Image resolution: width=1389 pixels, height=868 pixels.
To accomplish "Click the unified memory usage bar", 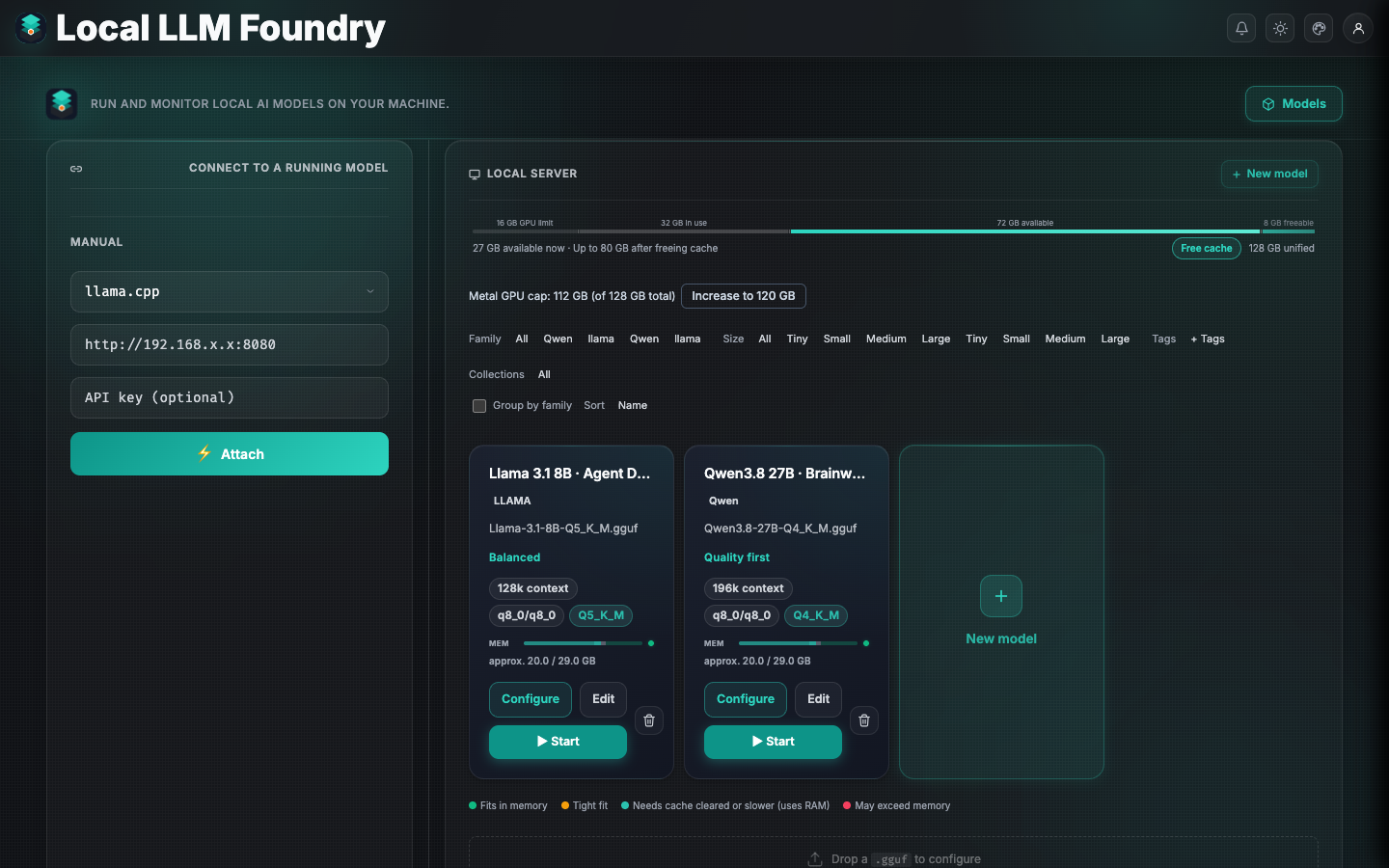I will click(893, 231).
